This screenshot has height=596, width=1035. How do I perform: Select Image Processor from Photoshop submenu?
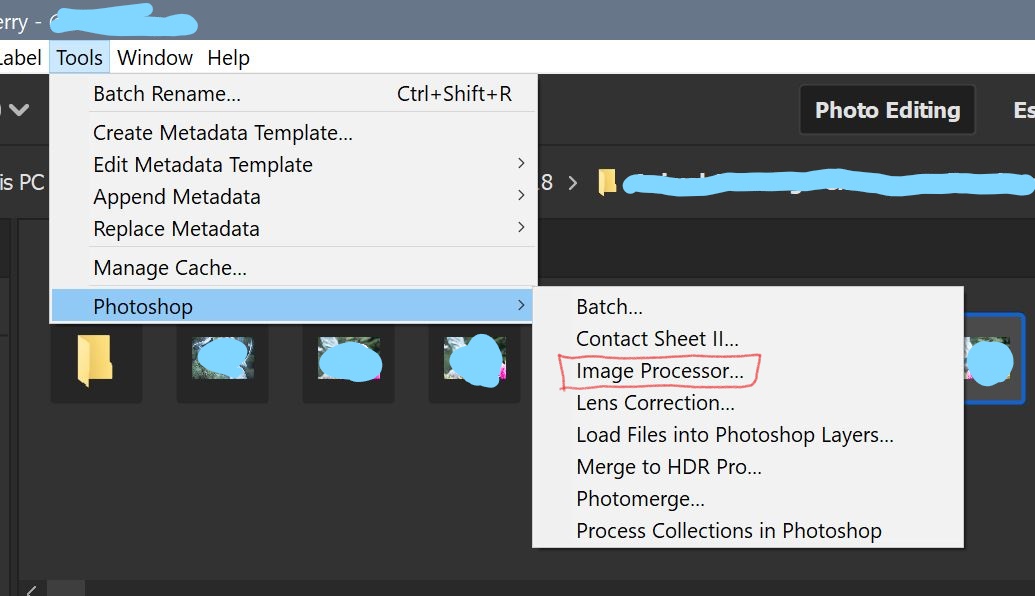pyautogui.click(x=660, y=371)
